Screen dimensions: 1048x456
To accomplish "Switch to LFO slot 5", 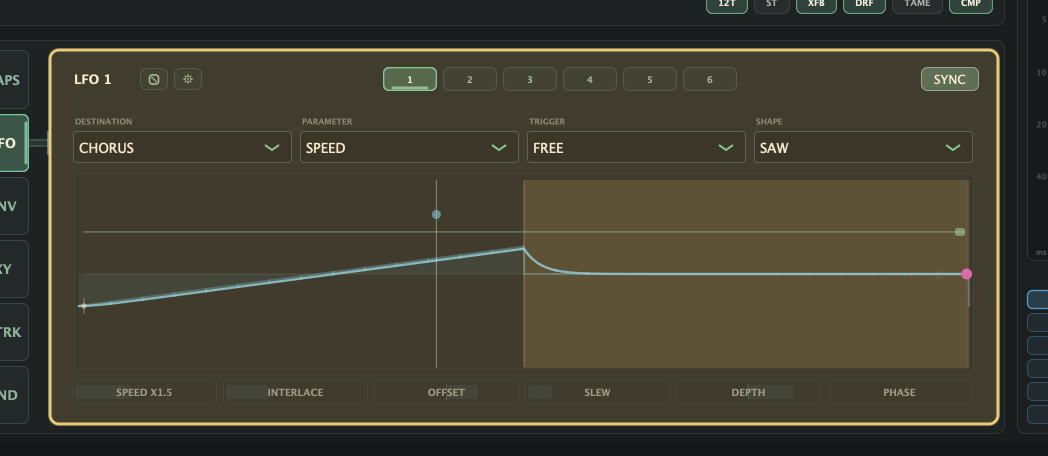I will coord(650,79).
